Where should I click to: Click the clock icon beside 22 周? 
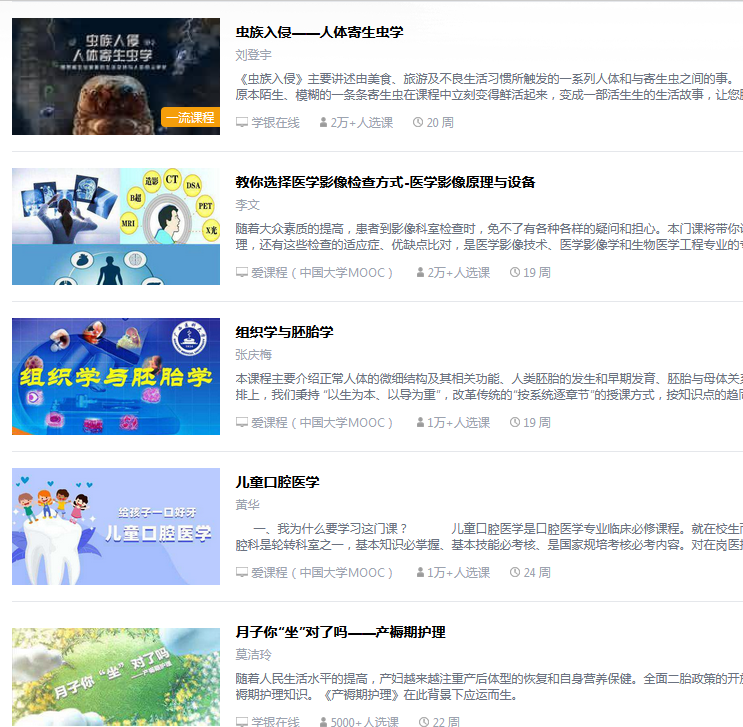[424, 722]
